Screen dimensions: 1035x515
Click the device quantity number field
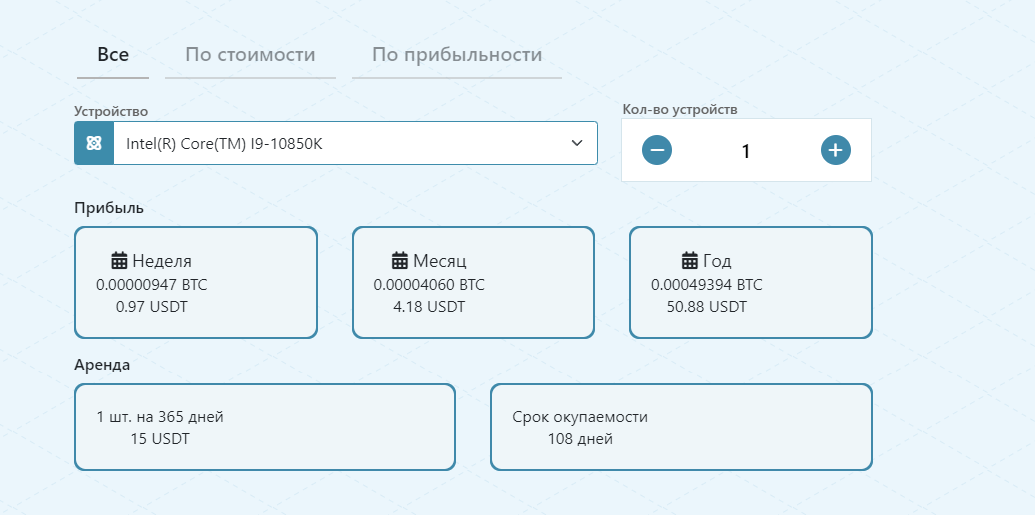tap(745, 151)
